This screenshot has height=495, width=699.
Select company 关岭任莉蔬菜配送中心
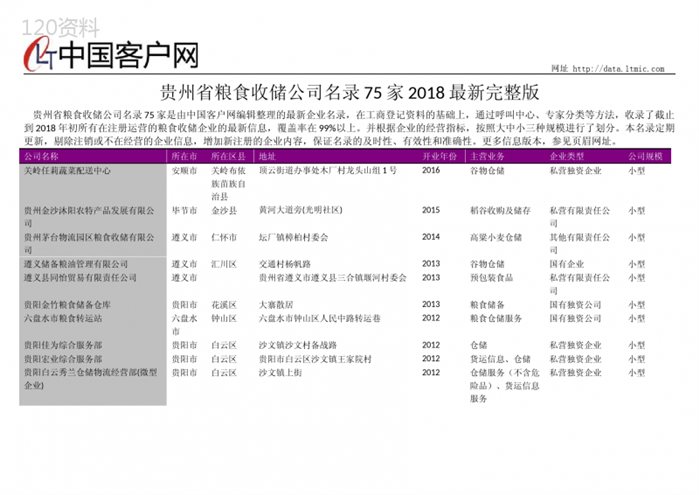coord(67,170)
